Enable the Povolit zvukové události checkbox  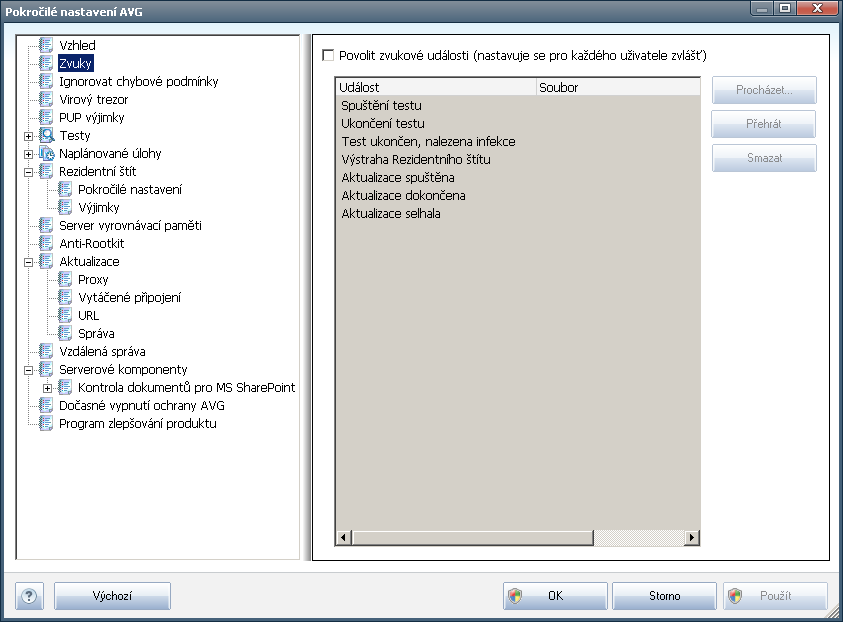coord(328,55)
